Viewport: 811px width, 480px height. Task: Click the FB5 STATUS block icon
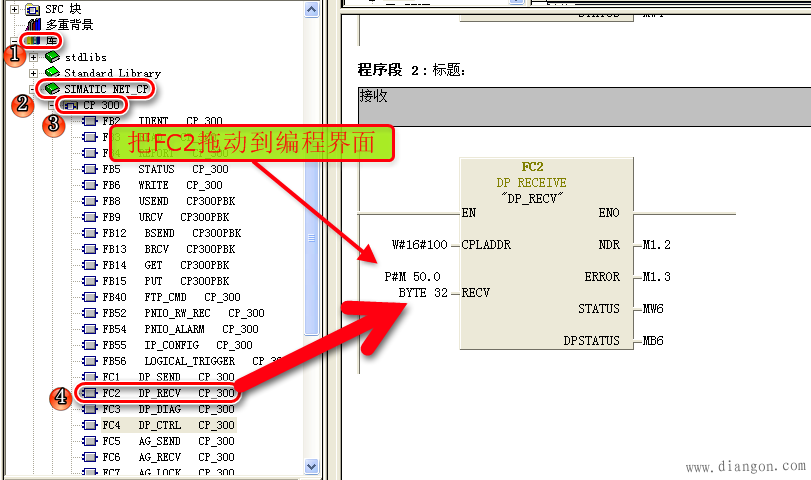[90, 169]
